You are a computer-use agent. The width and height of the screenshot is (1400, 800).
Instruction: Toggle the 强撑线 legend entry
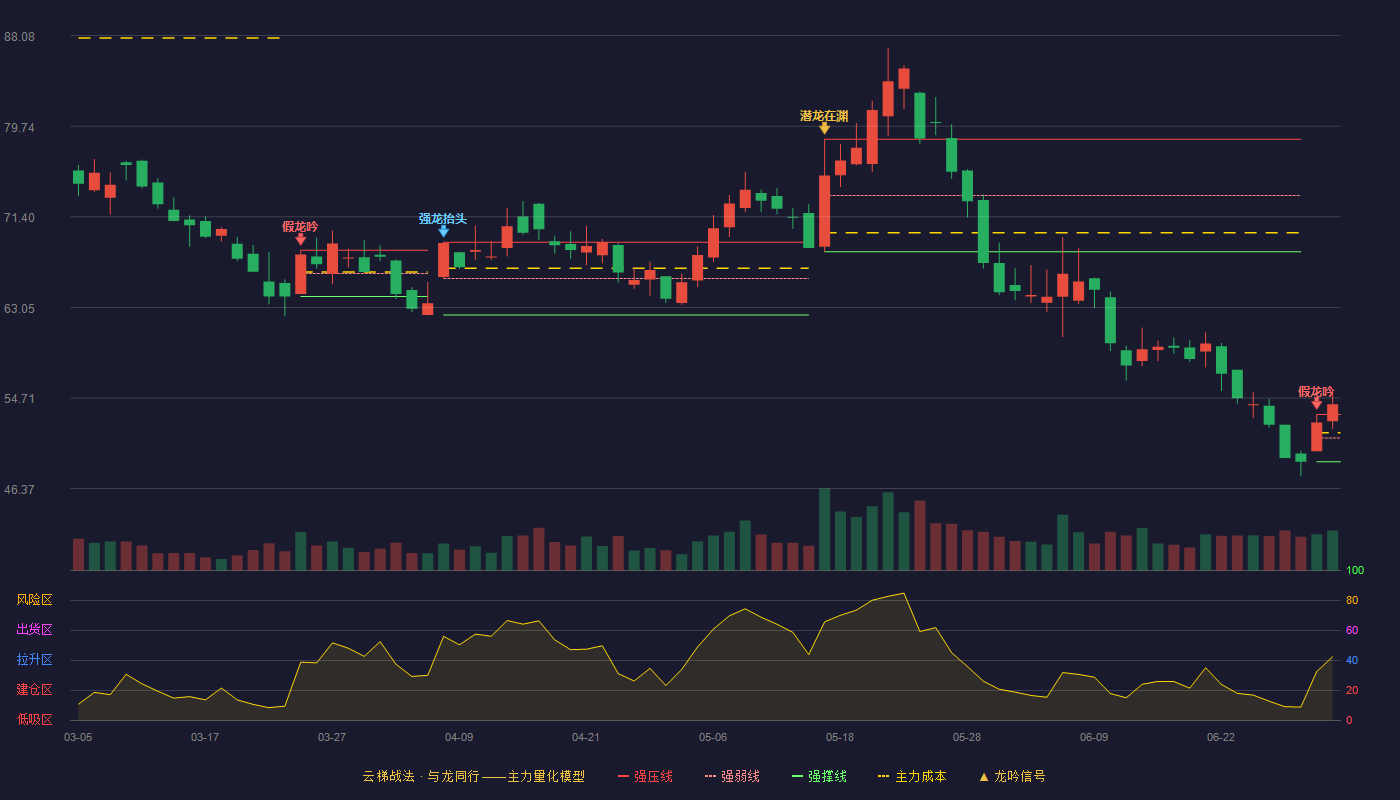click(819, 776)
